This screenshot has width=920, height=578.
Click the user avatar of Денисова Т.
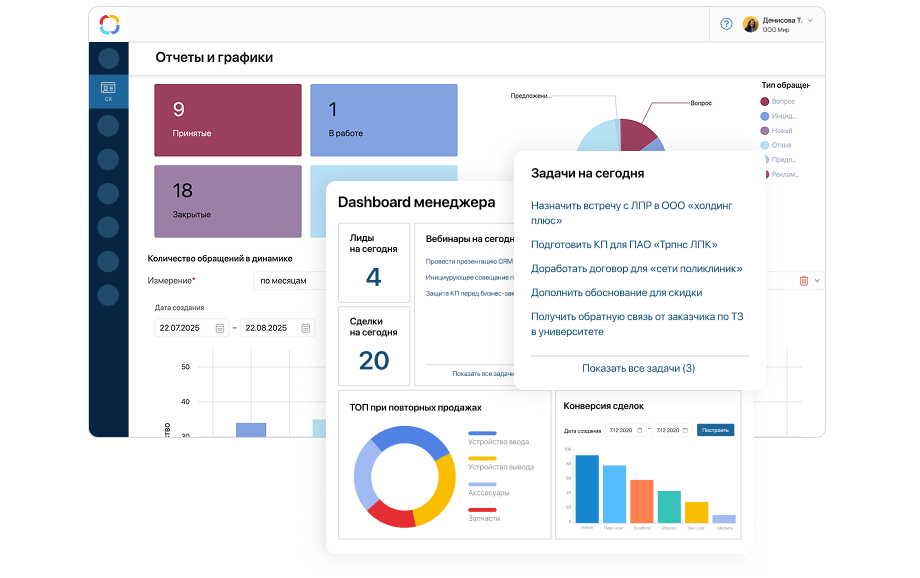tap(750, 24)
